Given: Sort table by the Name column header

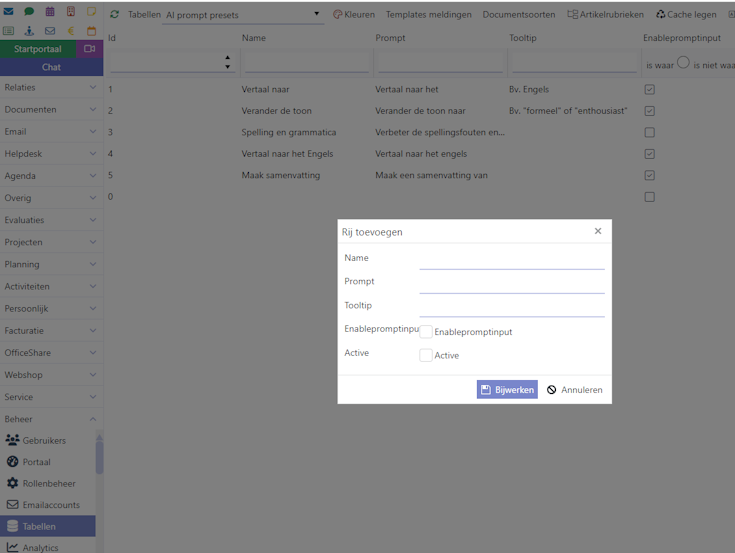Looking at the screenshot, I should 254,38.
